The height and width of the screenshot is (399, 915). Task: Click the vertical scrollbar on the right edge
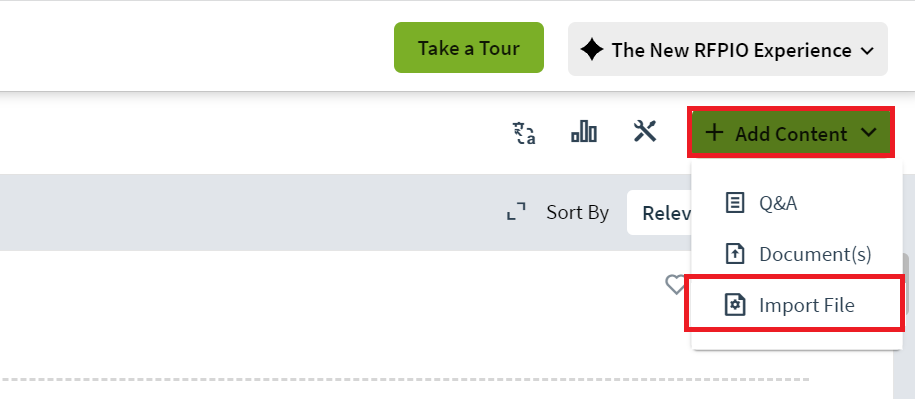click(903, 327)
